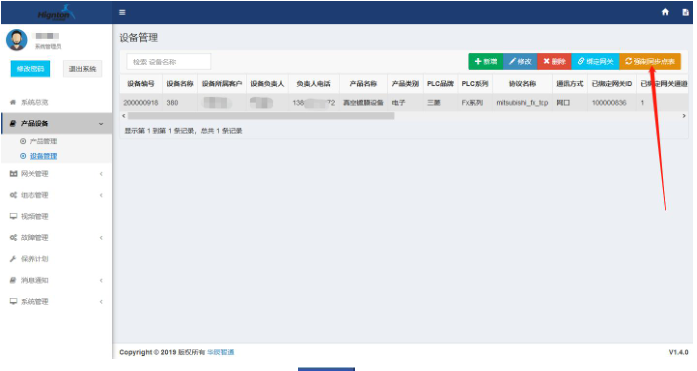The image size is (697, 371).
Task: Focus the device name search field
Action: click(168, 62)
